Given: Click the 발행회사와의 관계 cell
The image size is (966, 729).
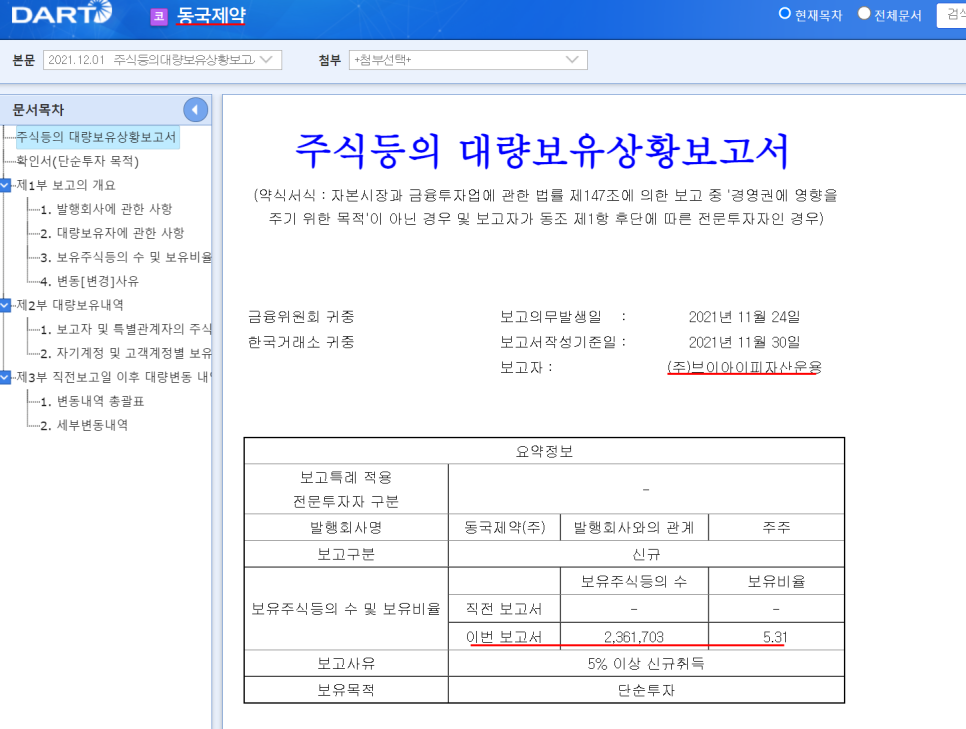Looking at the screenshot, I should tap(634, 527).
